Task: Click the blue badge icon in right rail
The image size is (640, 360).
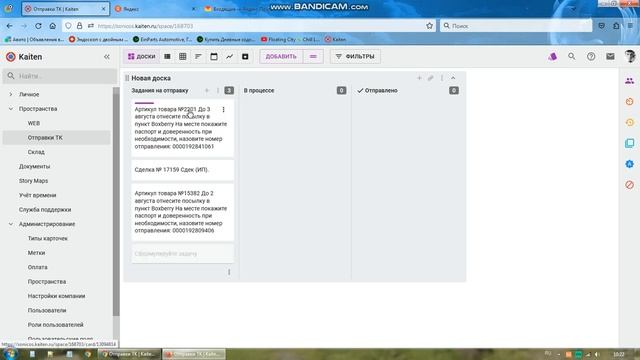Action: 629,164
